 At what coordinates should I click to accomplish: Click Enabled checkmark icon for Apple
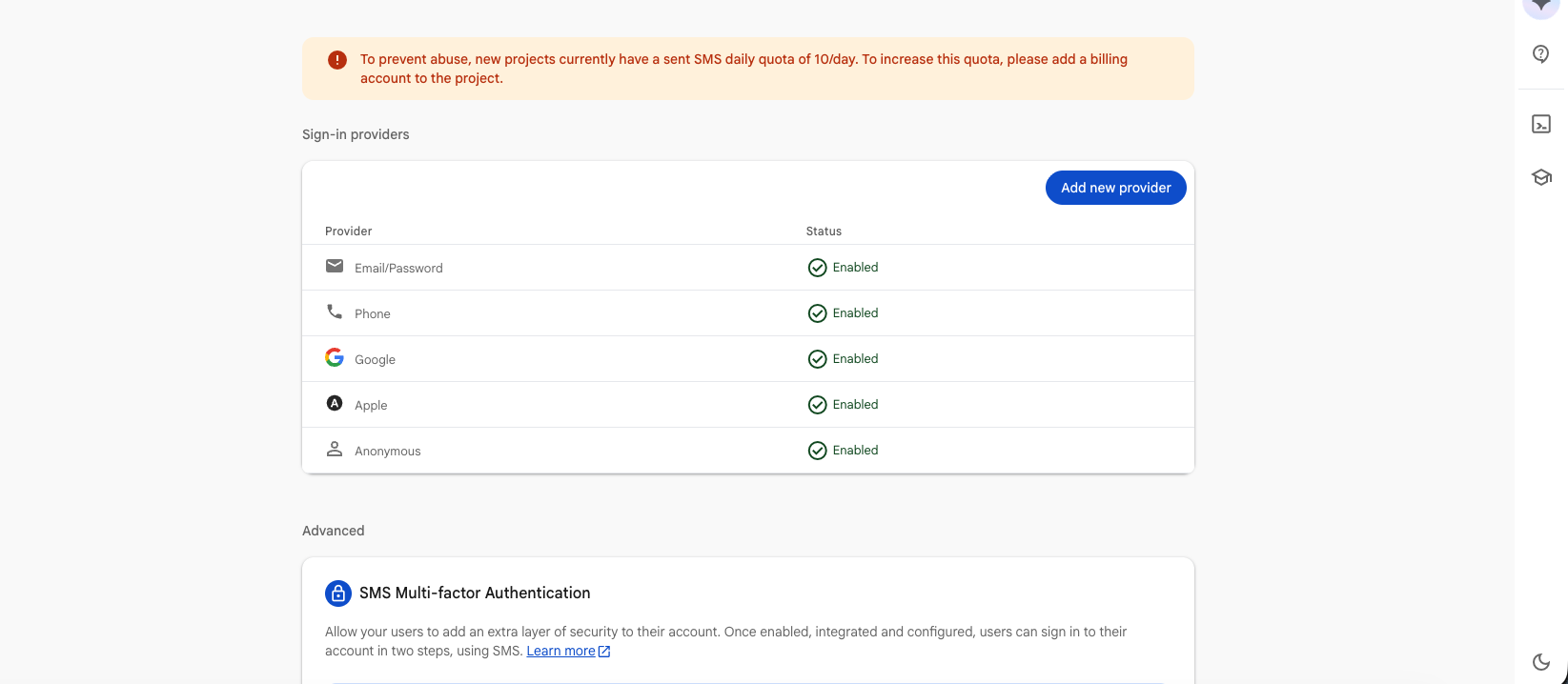coord(817,405)
